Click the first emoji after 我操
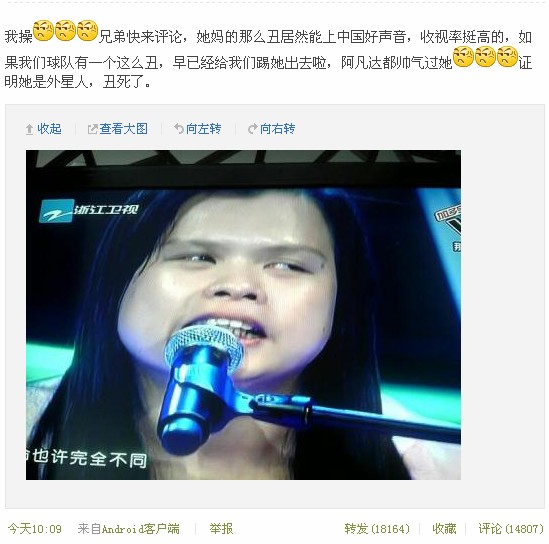549x544 pixels. [x=43, y=31]
